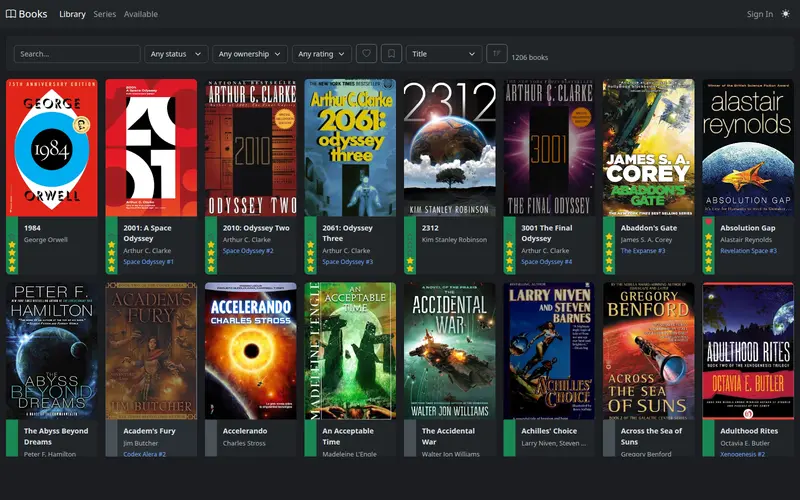
Task: Click the 1984 title text
Action: (32, 228)
